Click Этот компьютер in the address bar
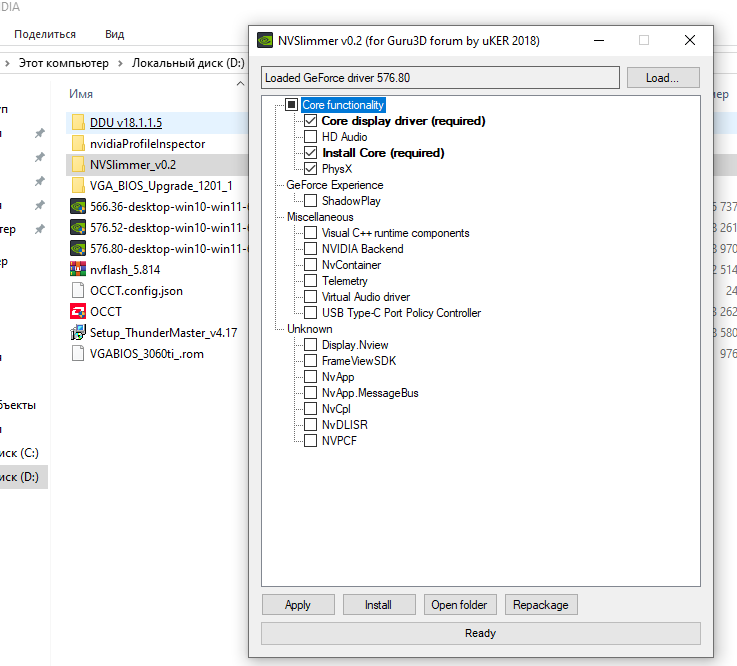The image size is (737, 666). [x=63, y=63]
